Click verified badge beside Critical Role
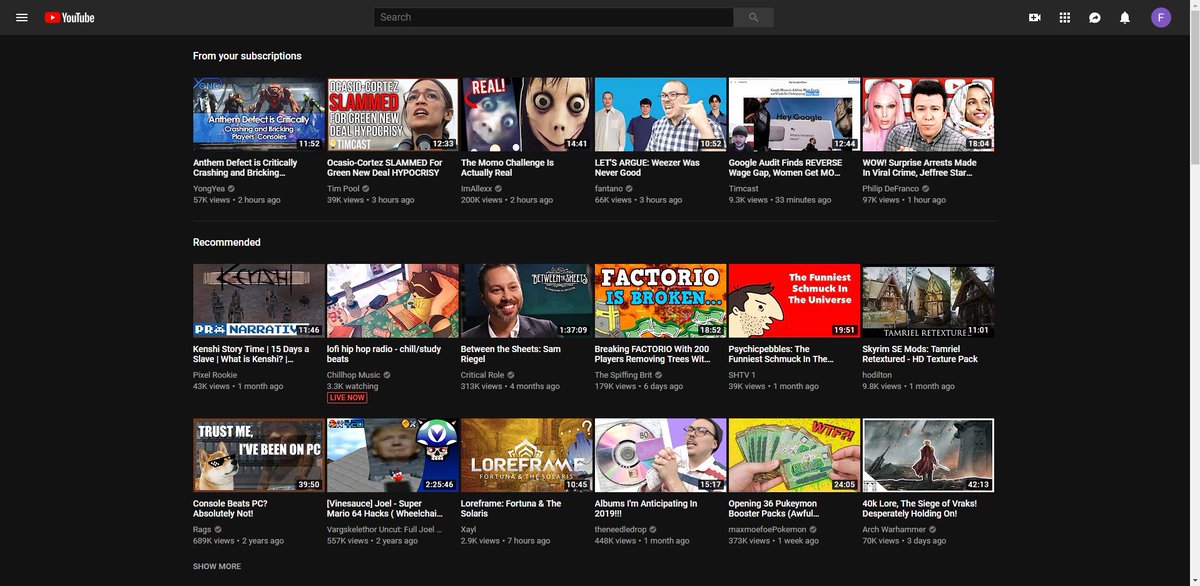Viewport: 1200px width, 586px height. point(510,374)
